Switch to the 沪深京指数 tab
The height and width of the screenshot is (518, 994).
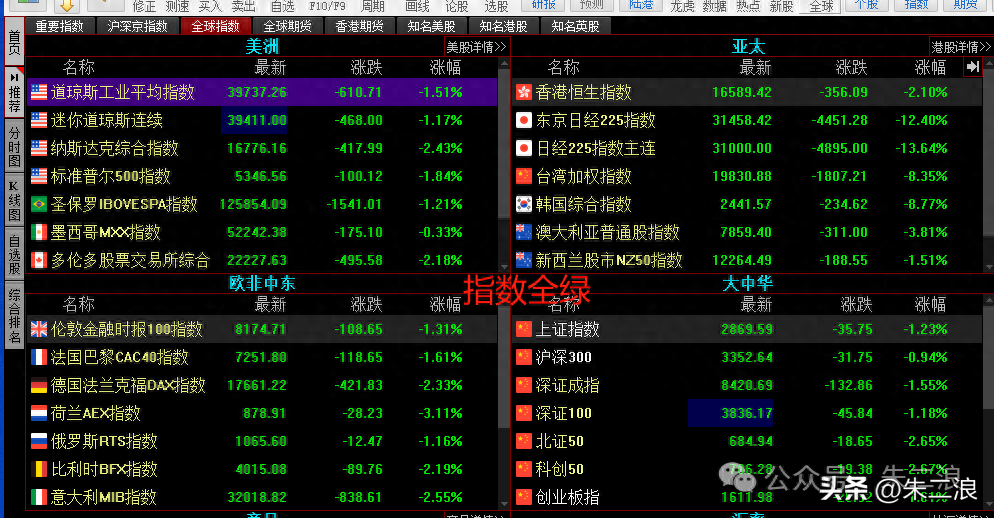pyautogui.click(x=138, y=26)
